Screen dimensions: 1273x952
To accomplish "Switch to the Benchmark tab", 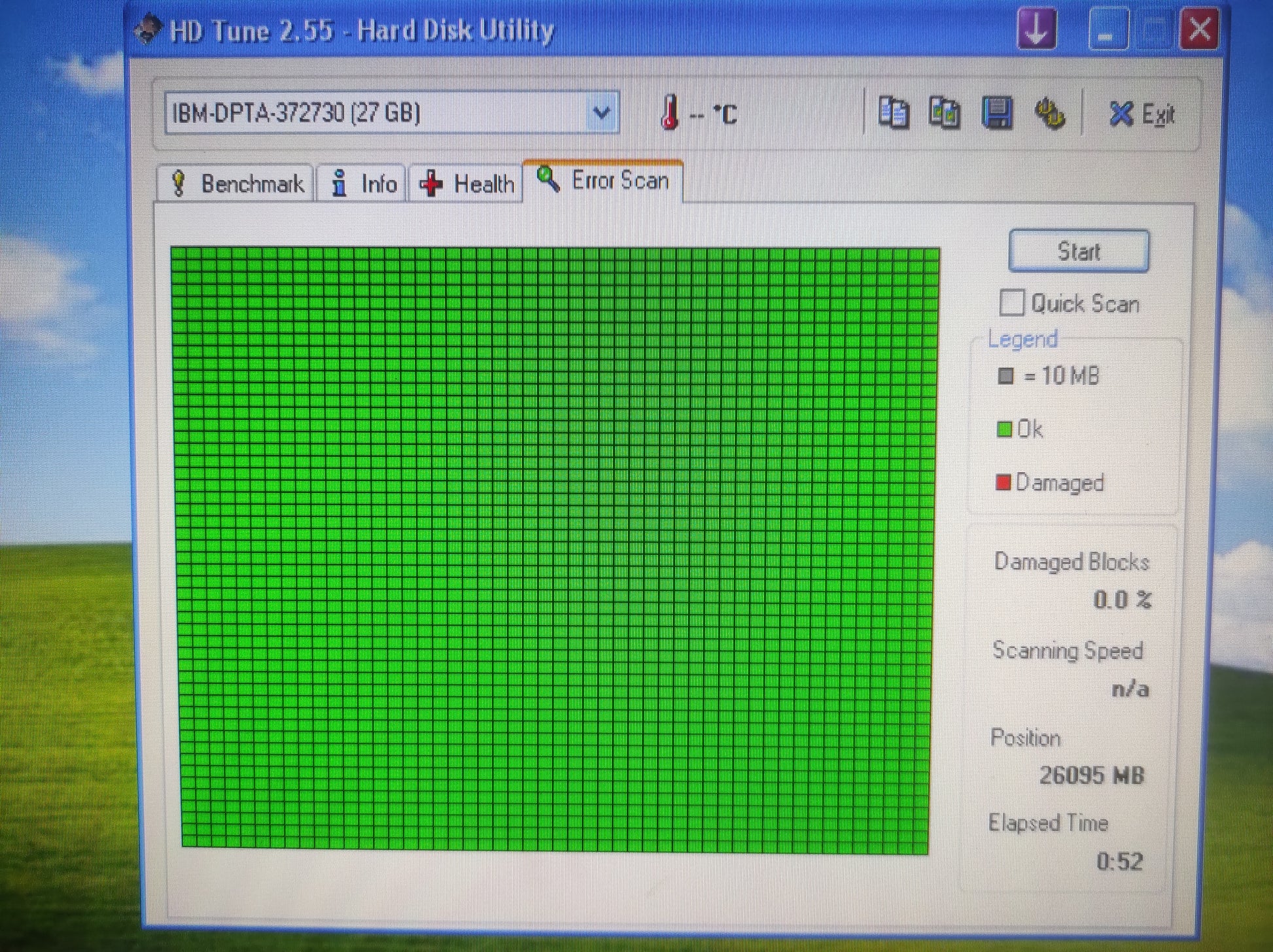I will coord(235,184).
